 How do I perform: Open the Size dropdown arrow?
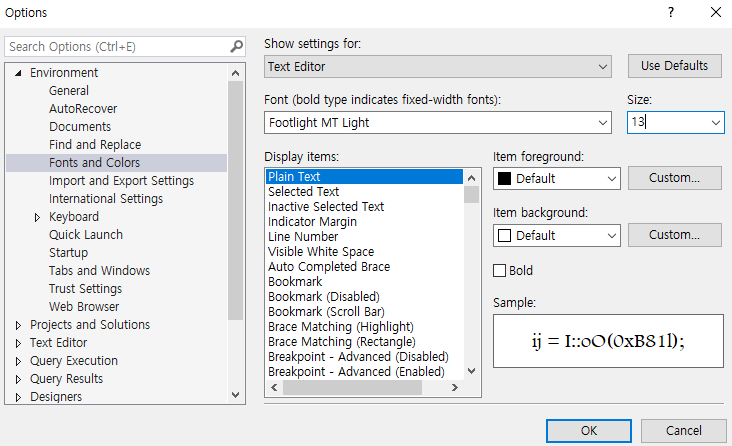pyautogui.click(x=715, y=123)
